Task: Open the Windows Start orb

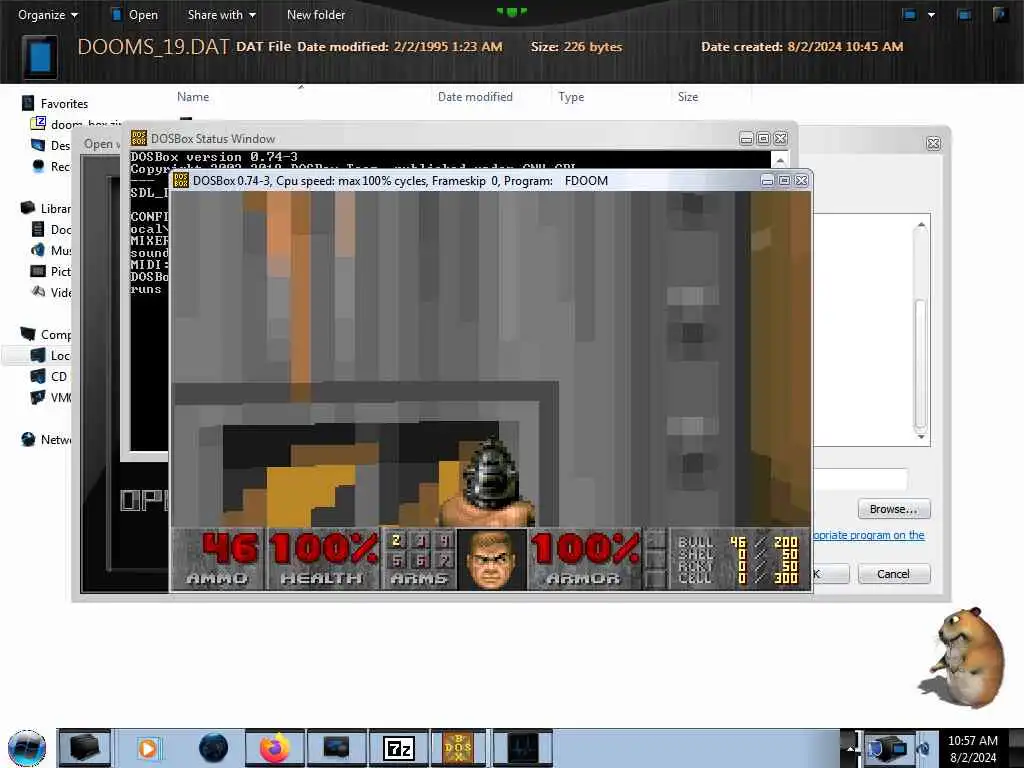Action: click(x=26, y=748)
